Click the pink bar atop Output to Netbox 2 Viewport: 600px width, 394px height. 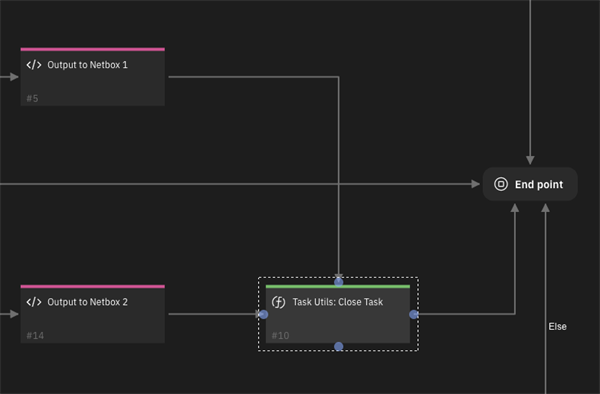tap(93, 287)
